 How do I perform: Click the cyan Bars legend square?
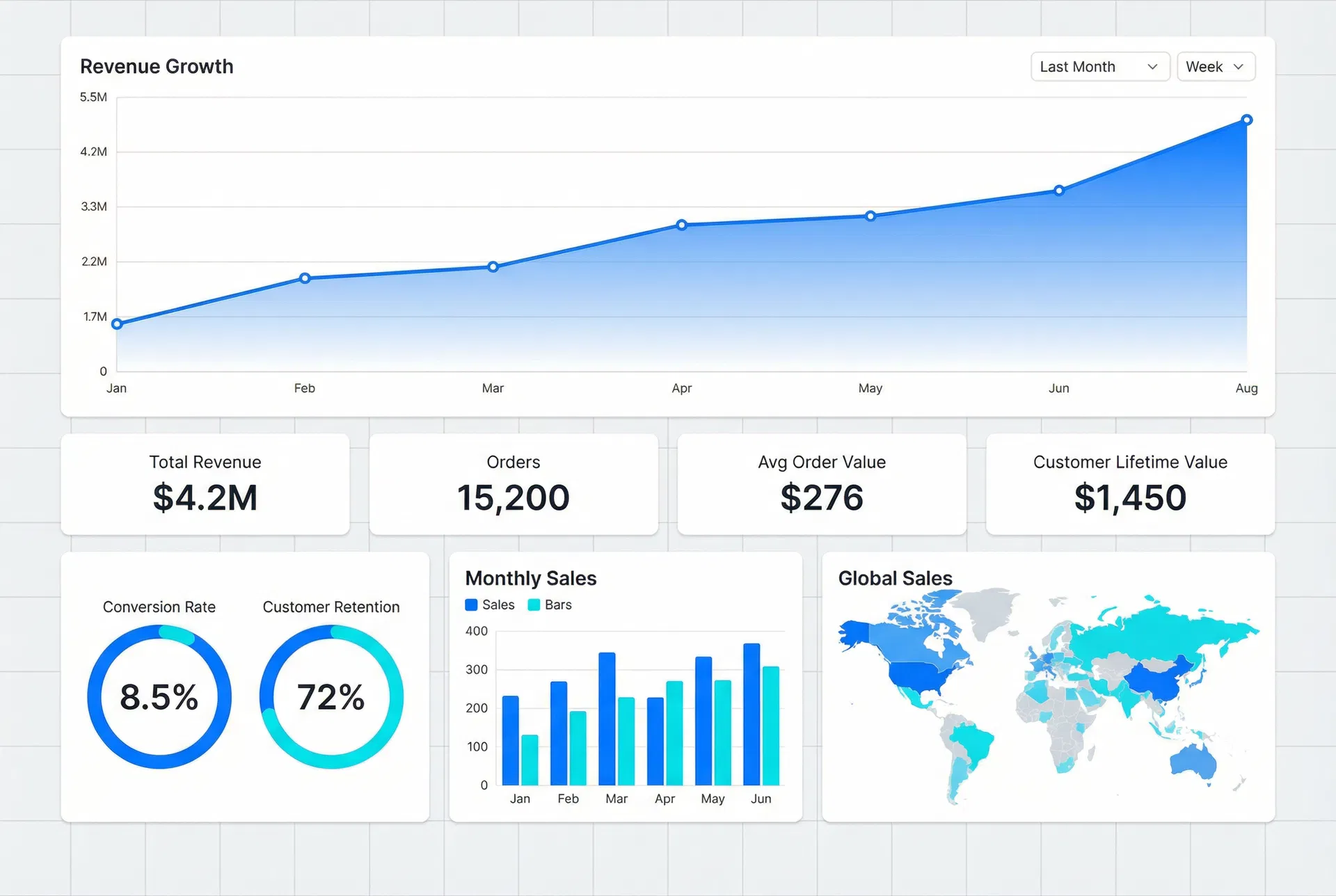click(x=533, y=605)
